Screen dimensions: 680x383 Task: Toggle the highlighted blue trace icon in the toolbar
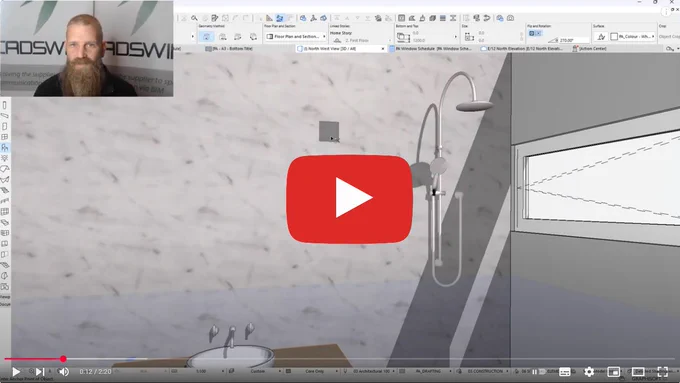(x=280, y=18)
